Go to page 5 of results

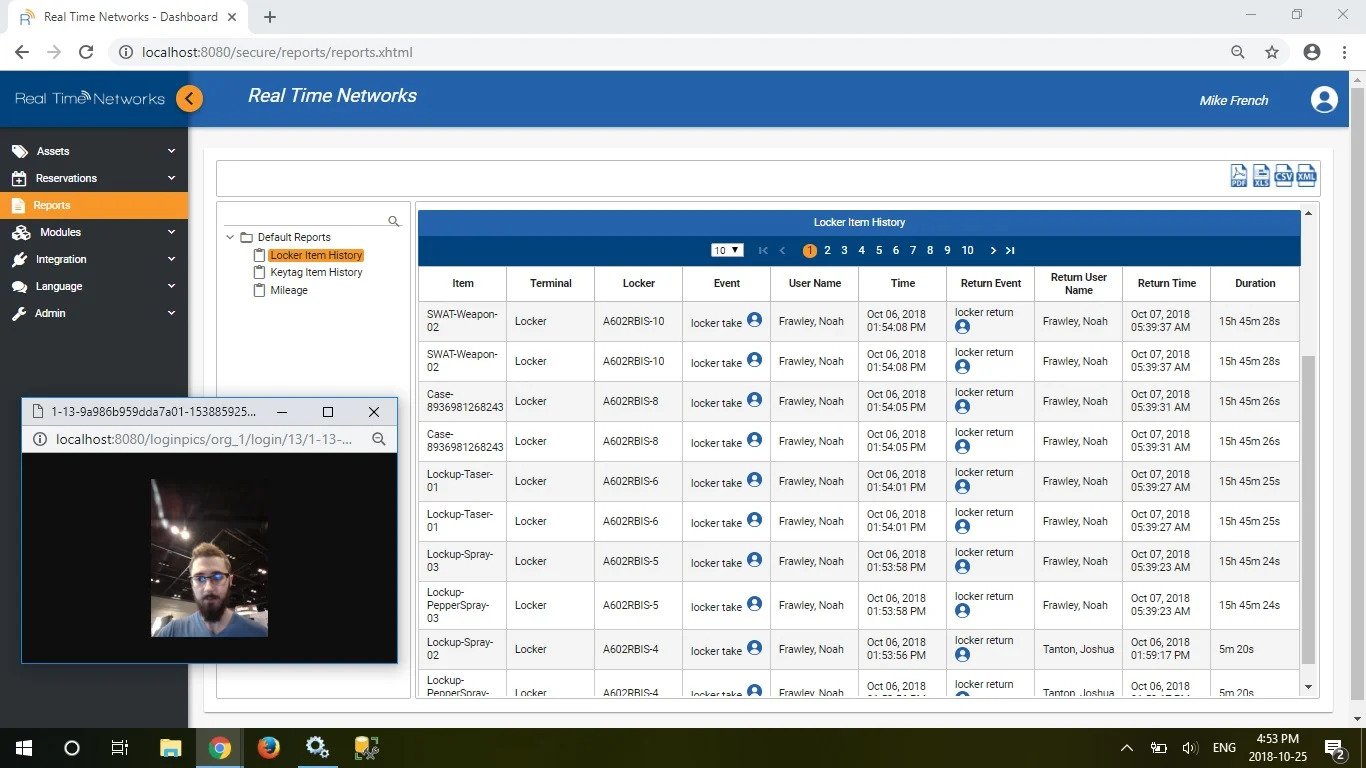879,250
